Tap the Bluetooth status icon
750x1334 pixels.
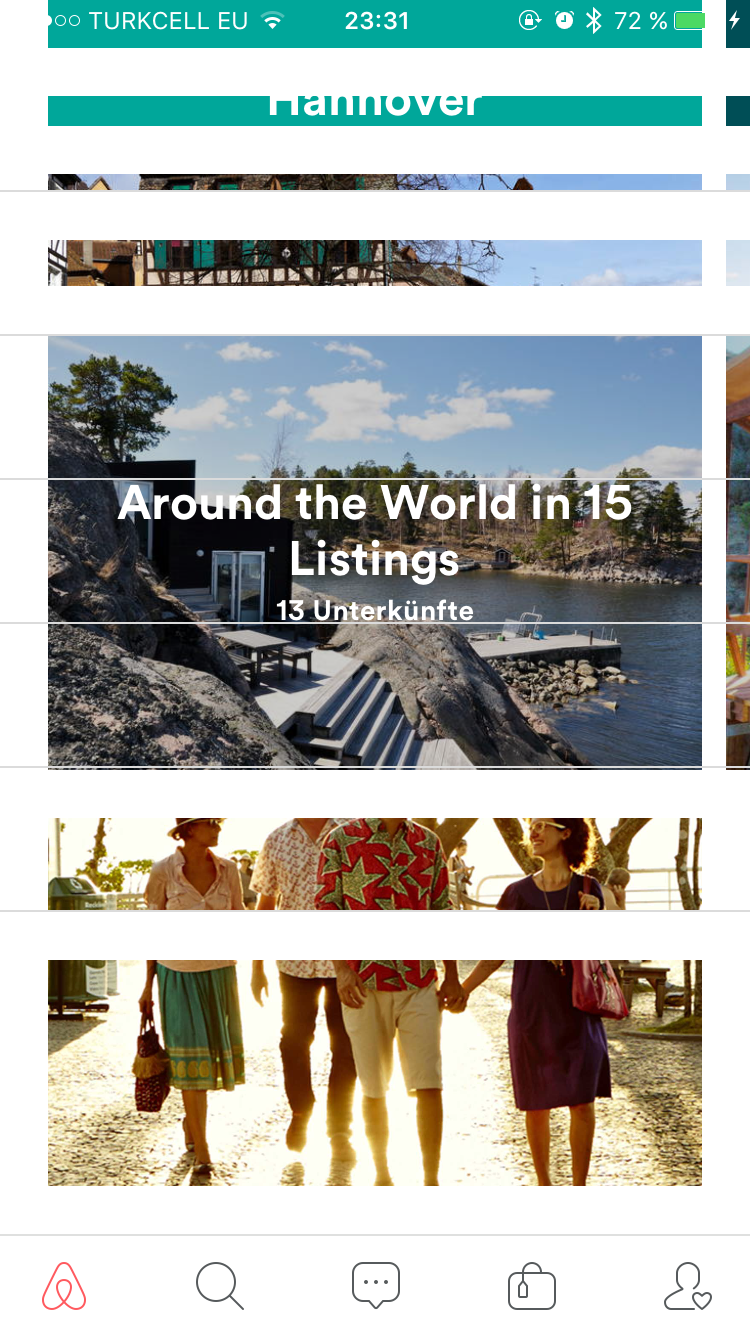point(594,20)
